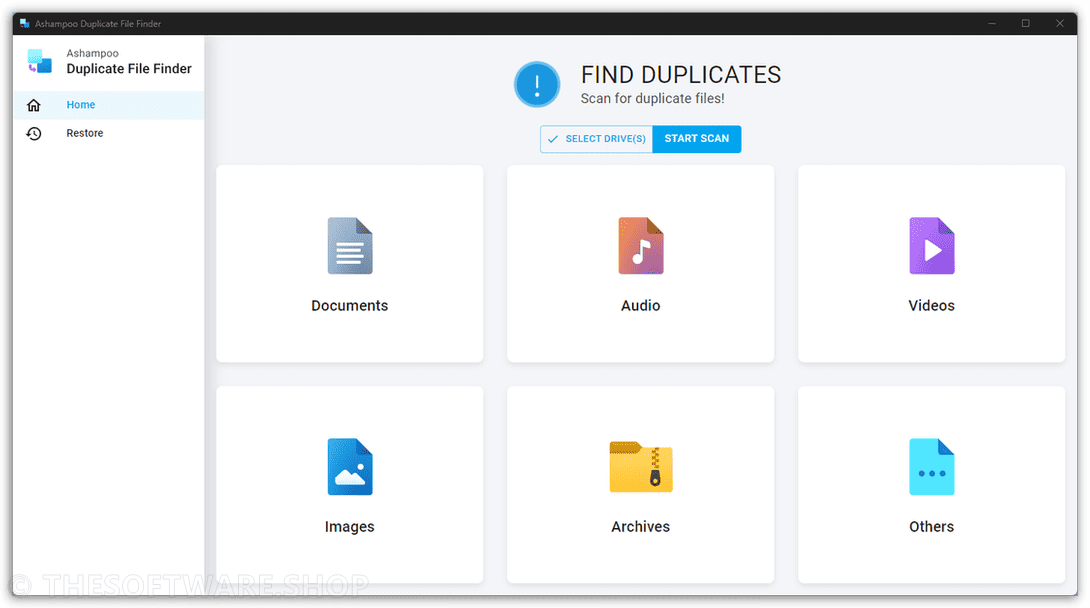Start the scan with Start Scan
The image size is (1090, 608).
697,139
